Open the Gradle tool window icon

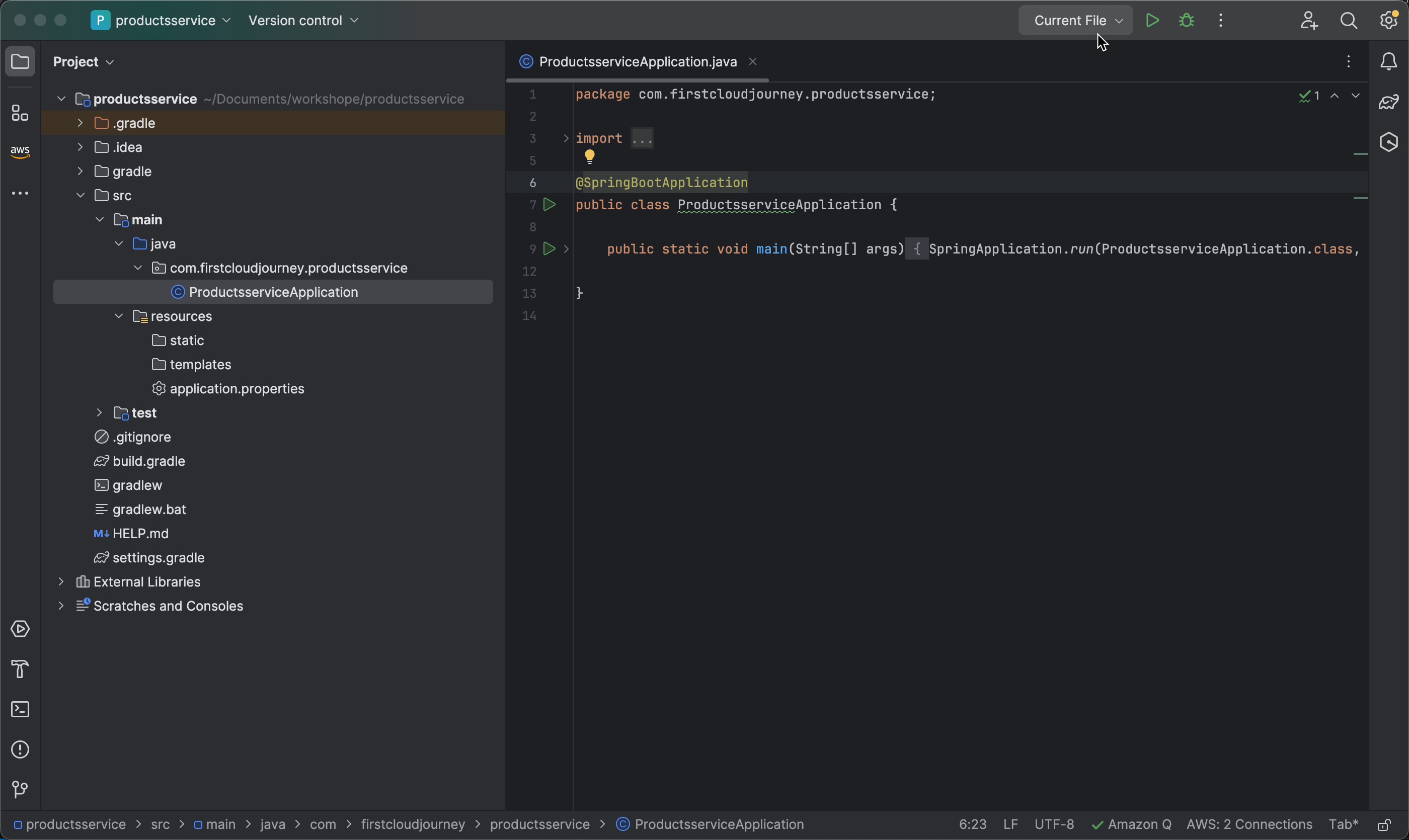[1388, 102]
